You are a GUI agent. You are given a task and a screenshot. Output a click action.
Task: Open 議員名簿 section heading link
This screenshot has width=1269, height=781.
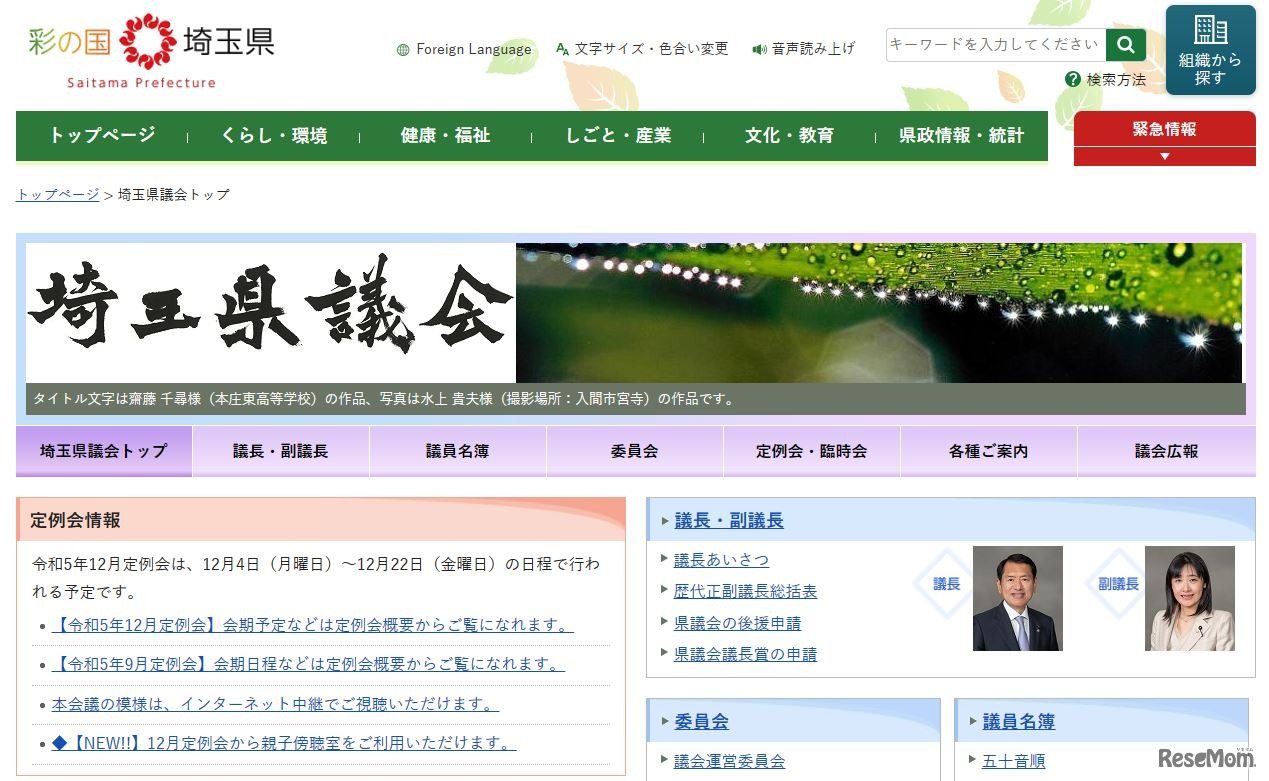click(1019, 721)
